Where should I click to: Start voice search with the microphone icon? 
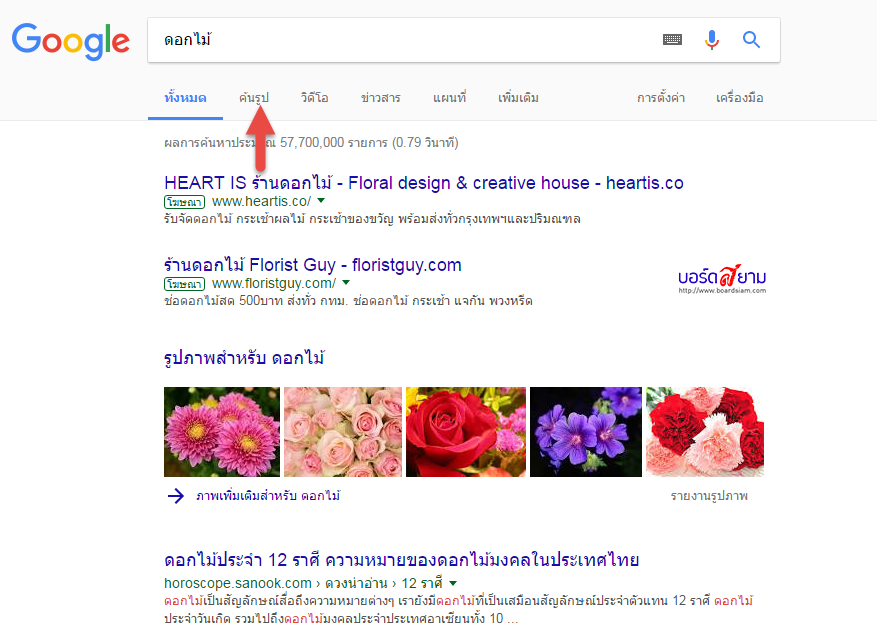point(711,40)
